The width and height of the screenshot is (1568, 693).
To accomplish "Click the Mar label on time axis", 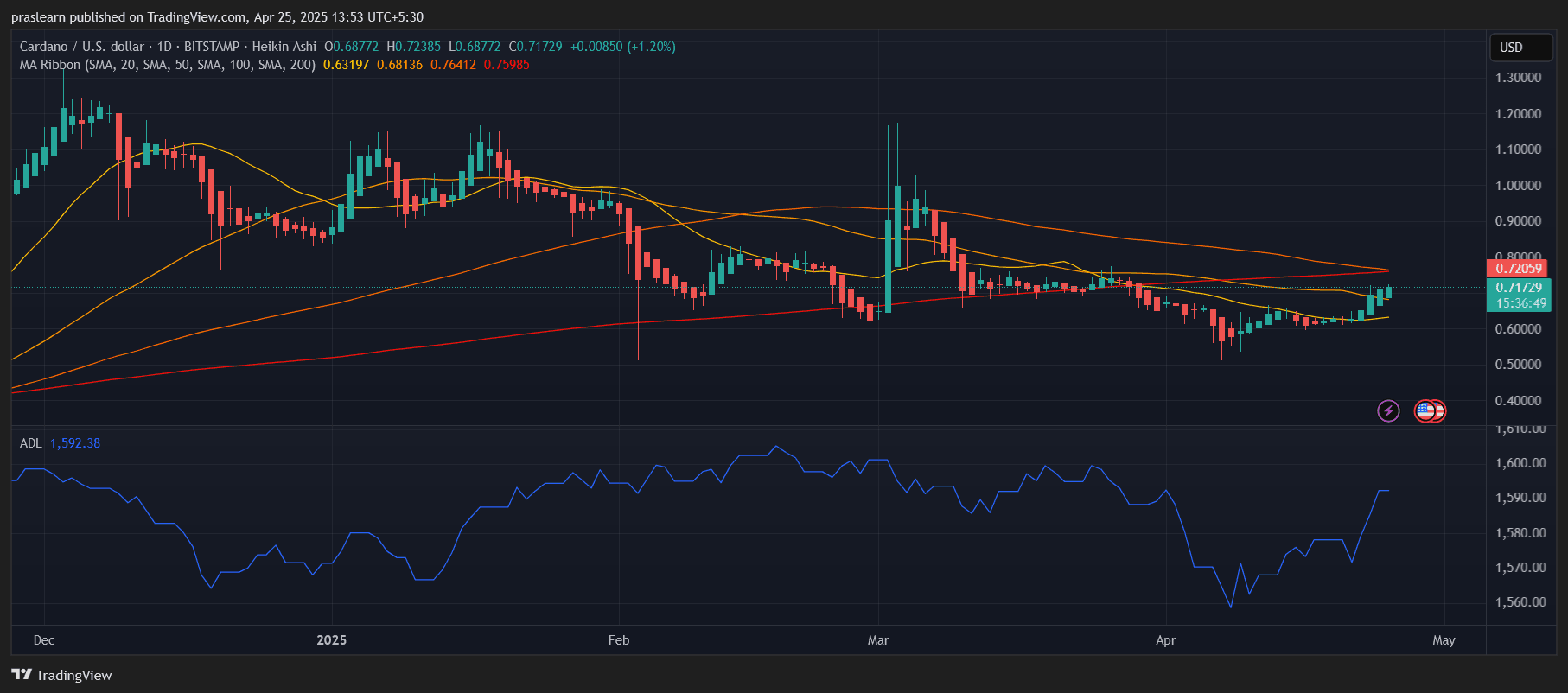I will tap(878, 640).
